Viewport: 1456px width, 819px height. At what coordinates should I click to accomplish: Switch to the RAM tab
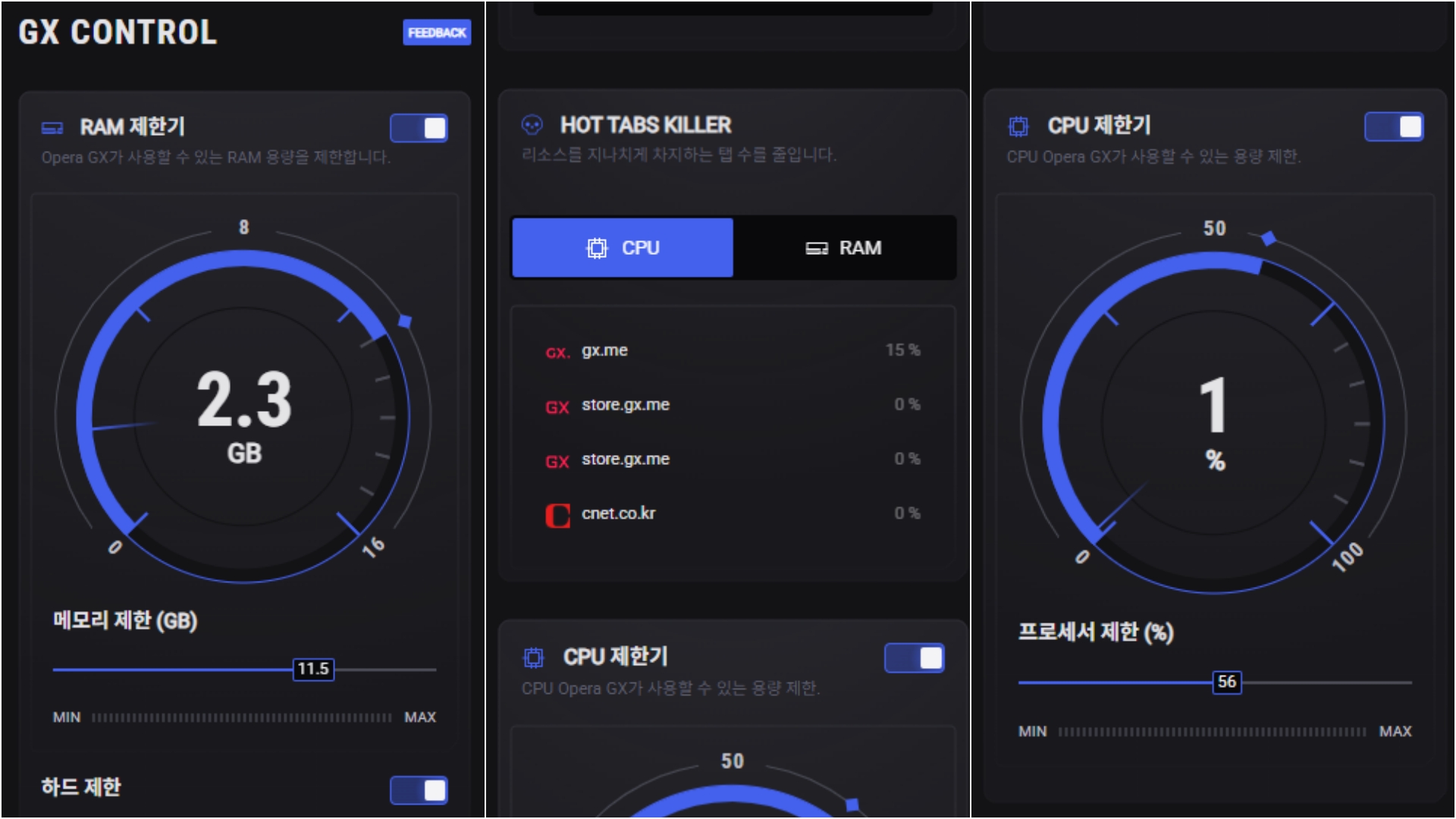[x=844, y=248]
